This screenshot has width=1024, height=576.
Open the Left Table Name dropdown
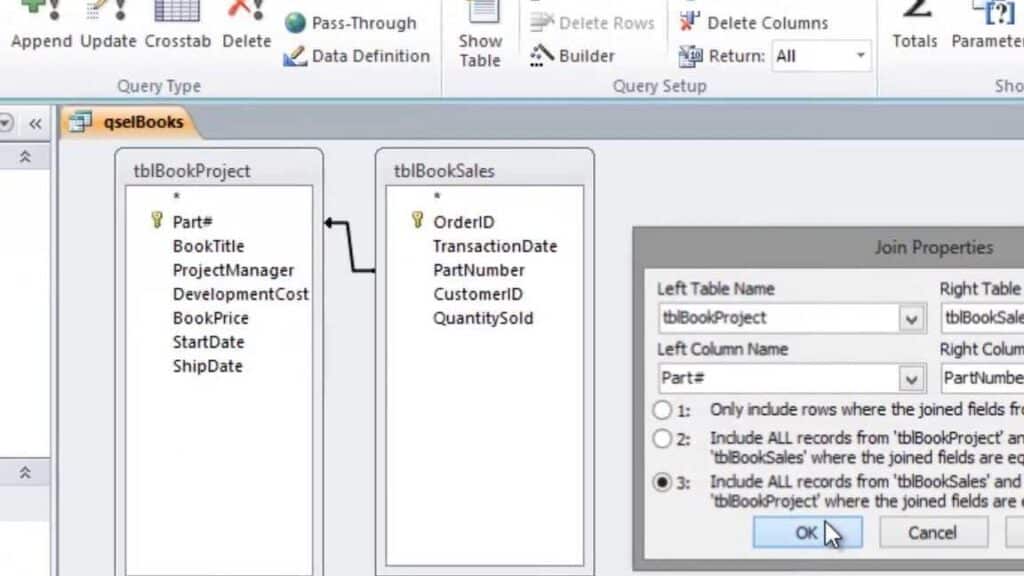click(911, 319)
